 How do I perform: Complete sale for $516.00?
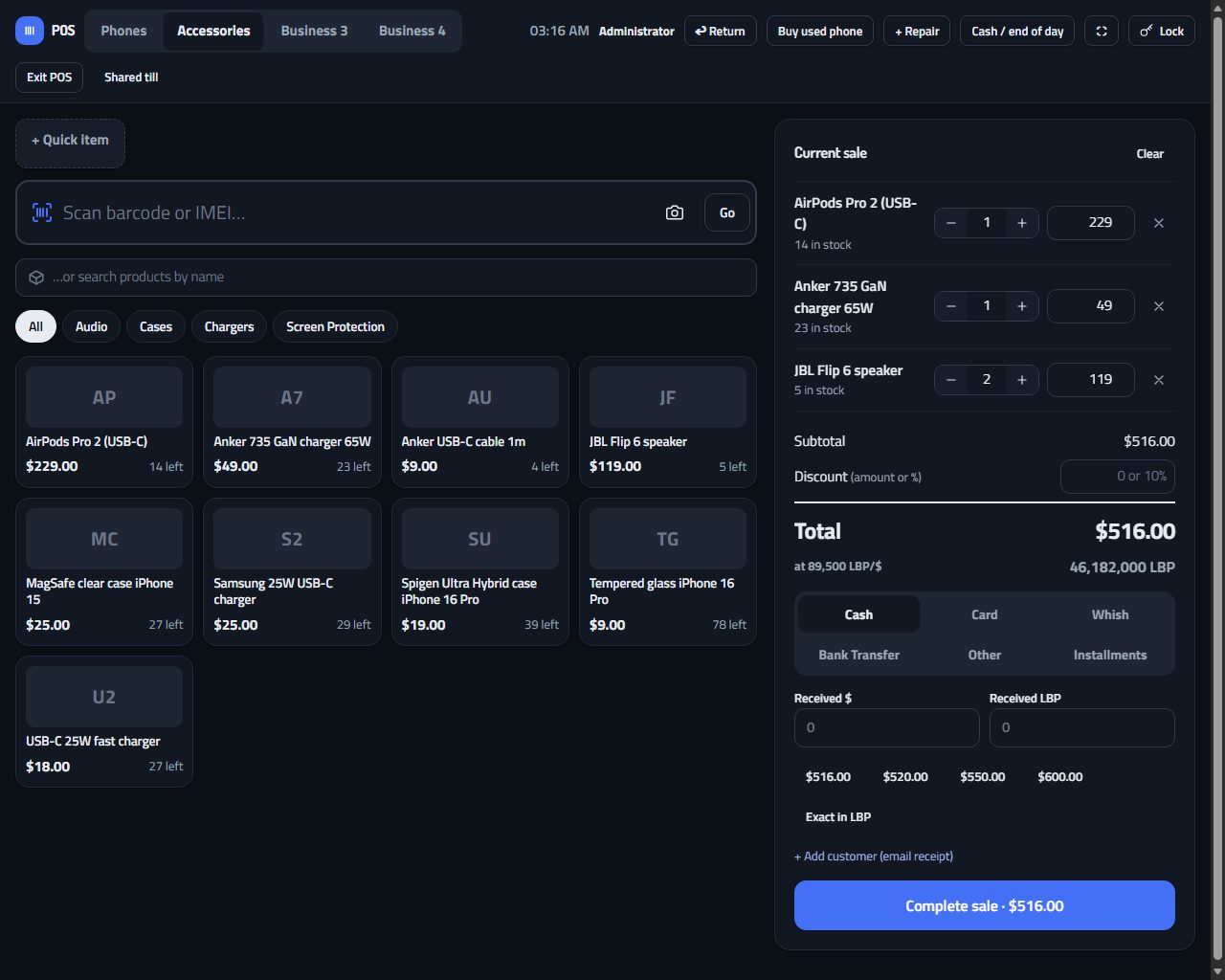pyautogui.click(x=984, y=905)
